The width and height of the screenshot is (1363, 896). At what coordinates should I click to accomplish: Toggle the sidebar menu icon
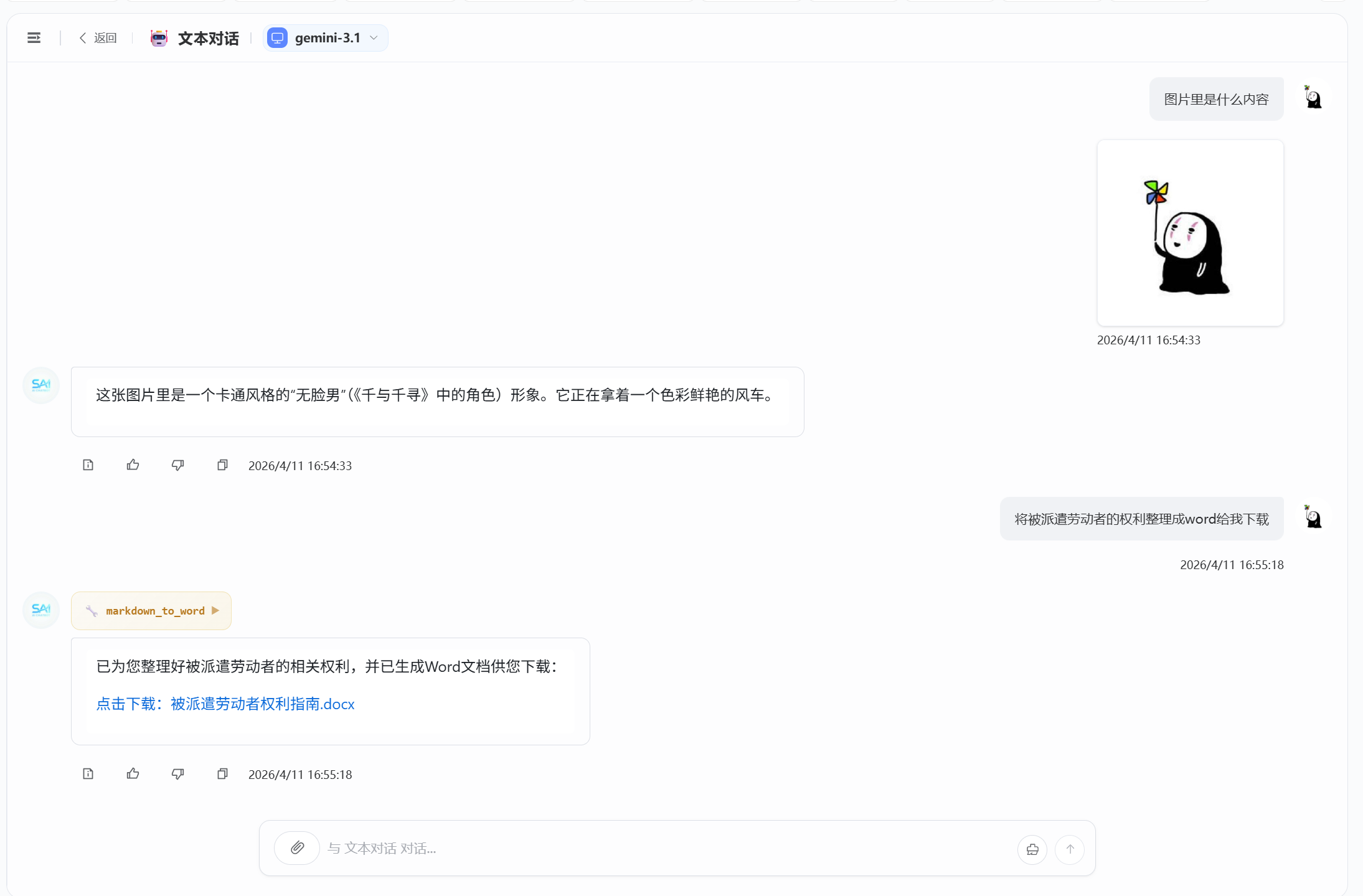click(x=34, y=38)
